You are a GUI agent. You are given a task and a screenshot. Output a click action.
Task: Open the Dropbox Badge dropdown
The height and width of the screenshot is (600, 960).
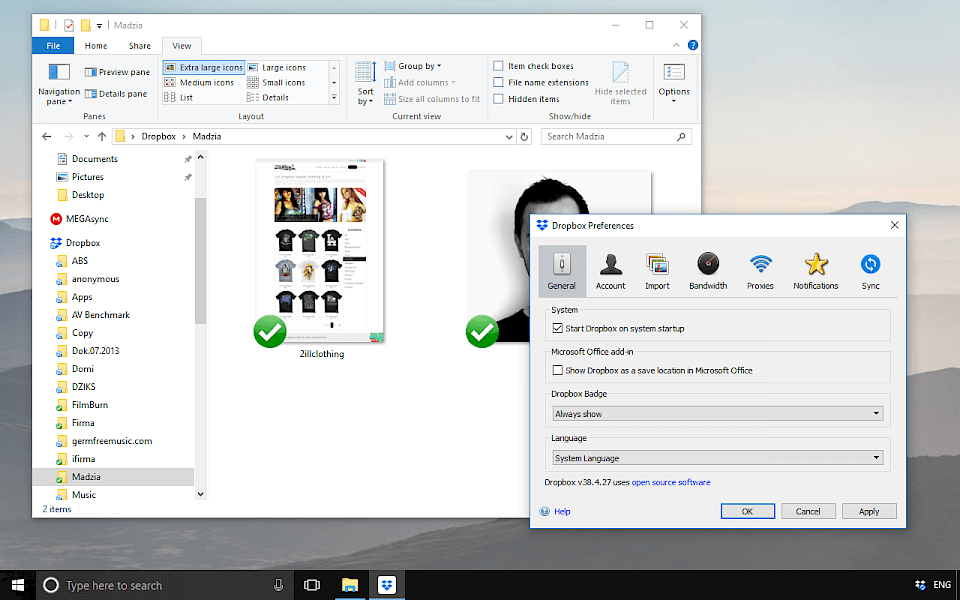pyautogui.click(x=718, y=413)
